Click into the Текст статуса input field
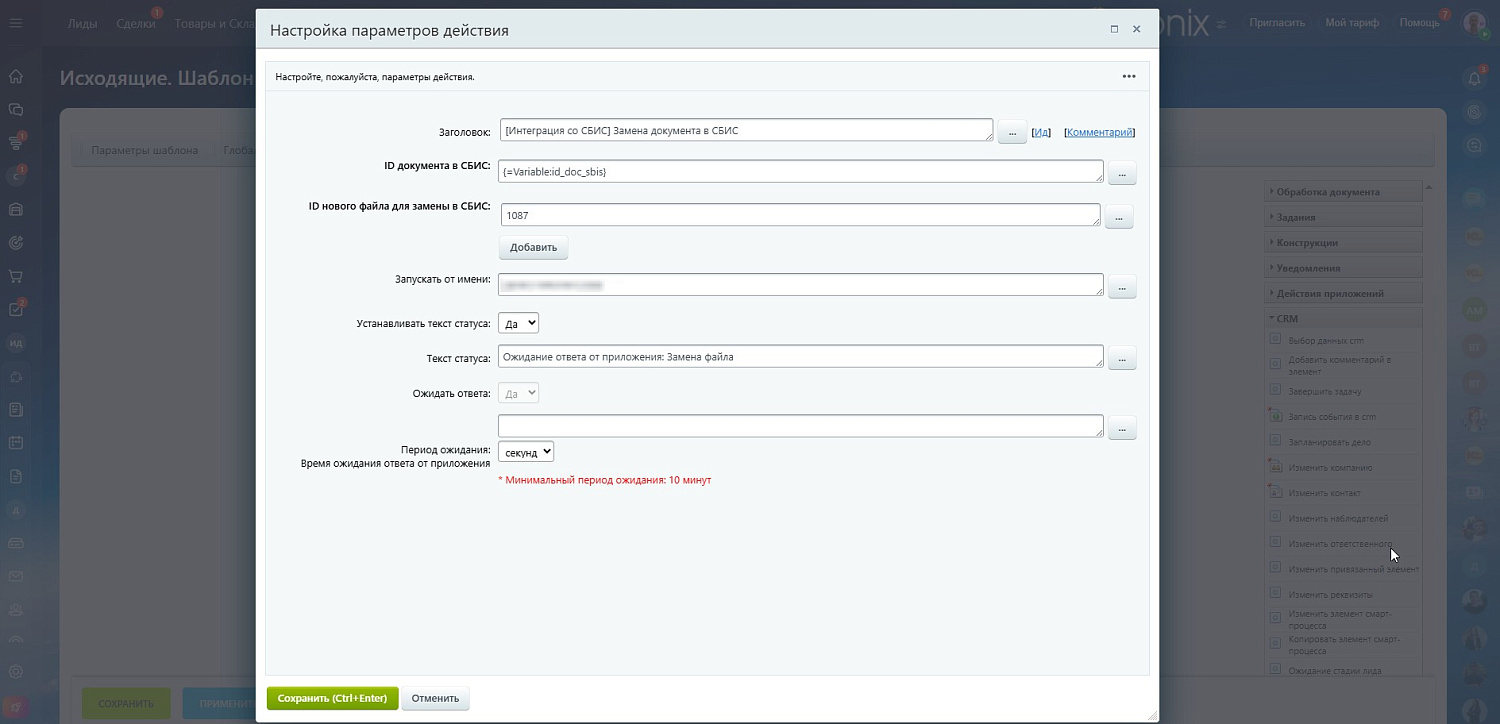 (801, 357)
